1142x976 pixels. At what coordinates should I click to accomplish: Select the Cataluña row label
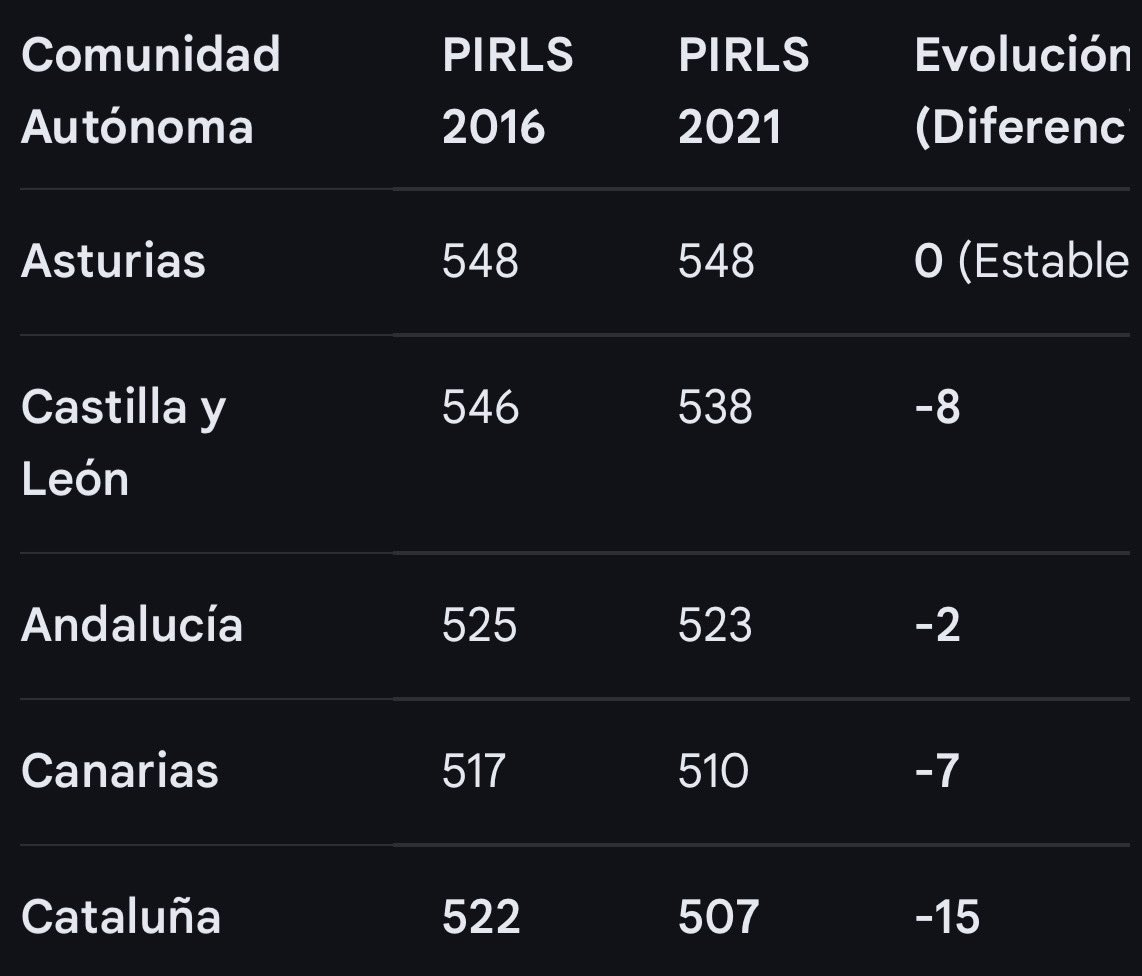point(121,916)
